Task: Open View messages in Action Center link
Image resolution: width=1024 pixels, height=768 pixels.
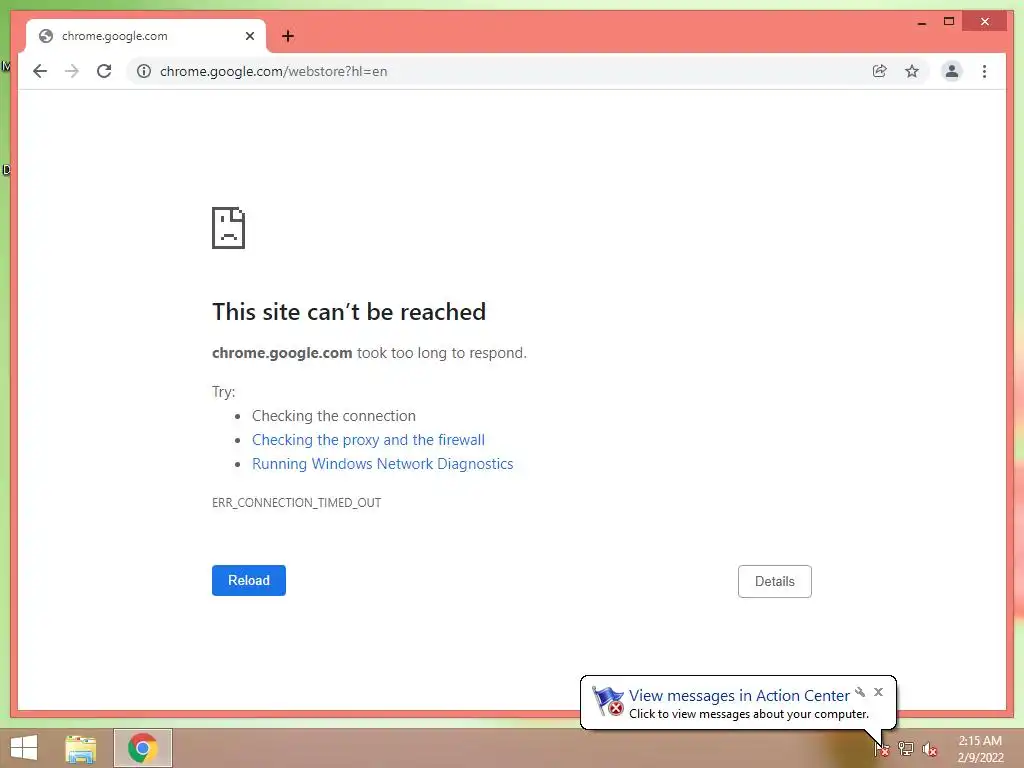Action: pyautogui.click(x=739, y=696)
